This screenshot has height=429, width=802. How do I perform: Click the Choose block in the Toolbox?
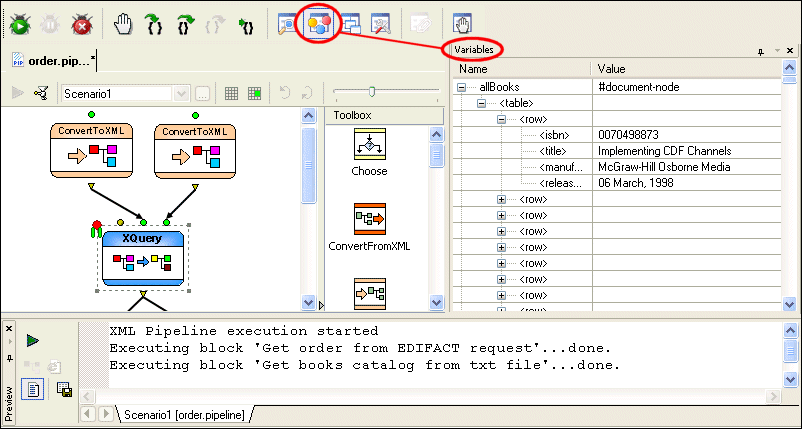(x=369, y=153)
